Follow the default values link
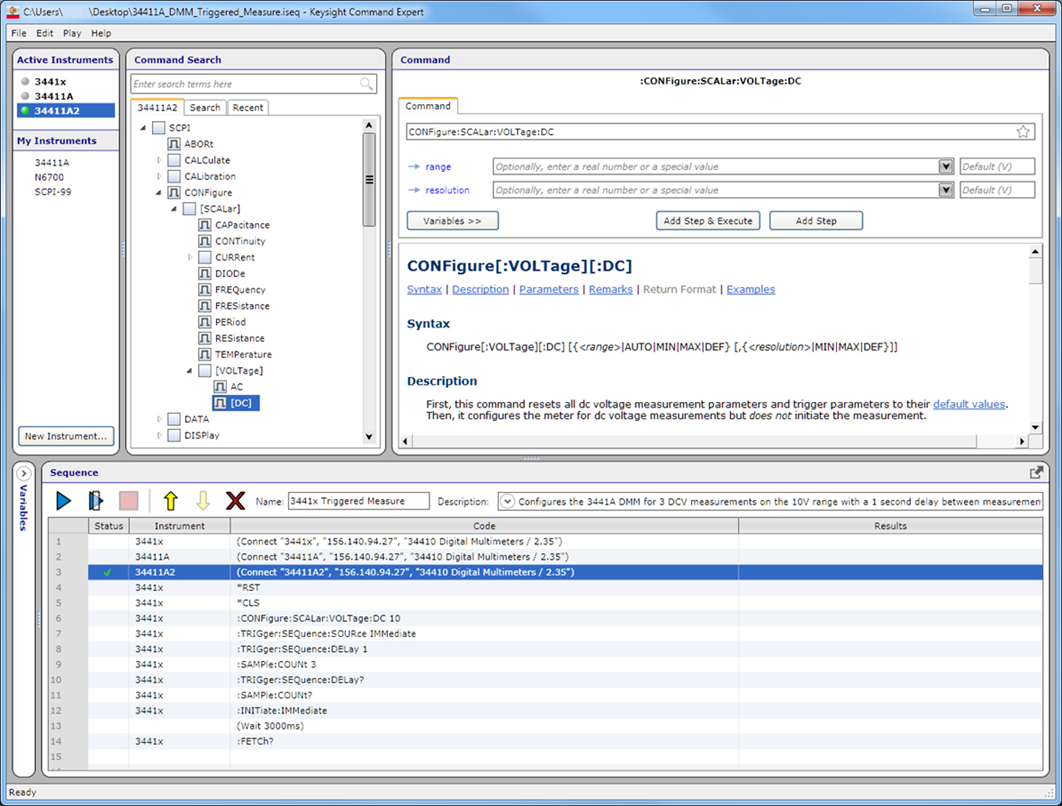 point(969,404)
